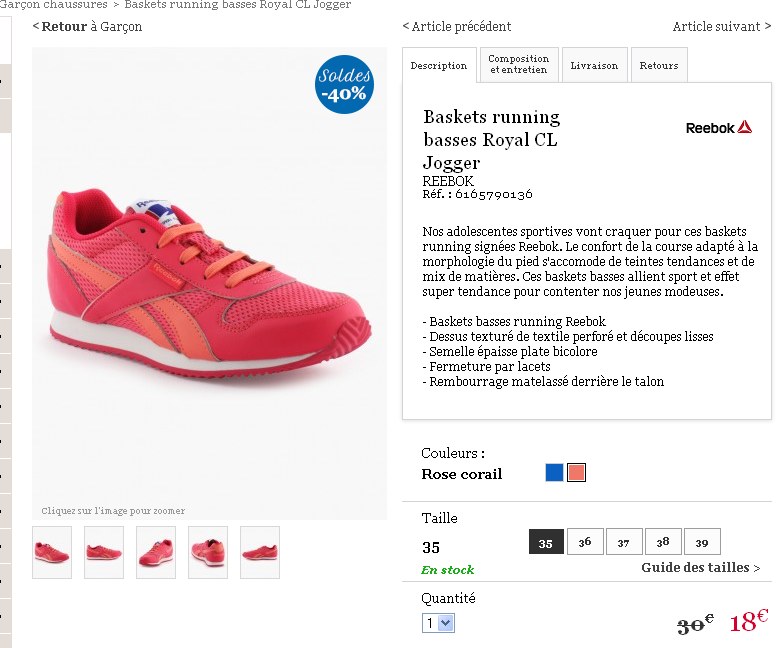The image size is (782, 648).
Task: Open the Quantité dropdown
Action: 438,623
